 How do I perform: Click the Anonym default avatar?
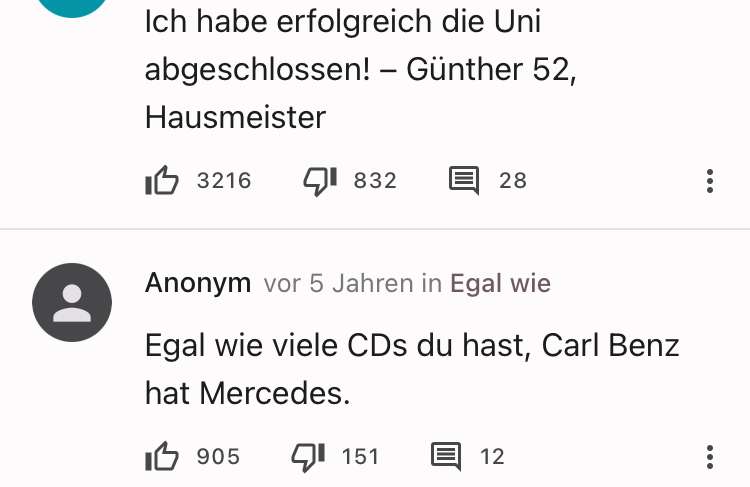(x=72, y=302)
